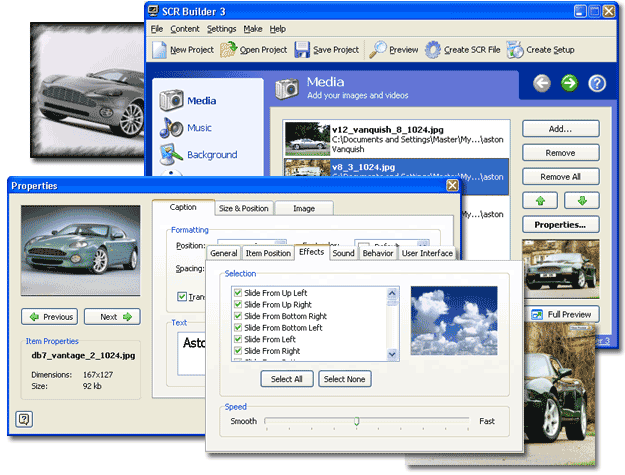Select Background icon in sidebar
625x475 pixels.
point(171,155)
